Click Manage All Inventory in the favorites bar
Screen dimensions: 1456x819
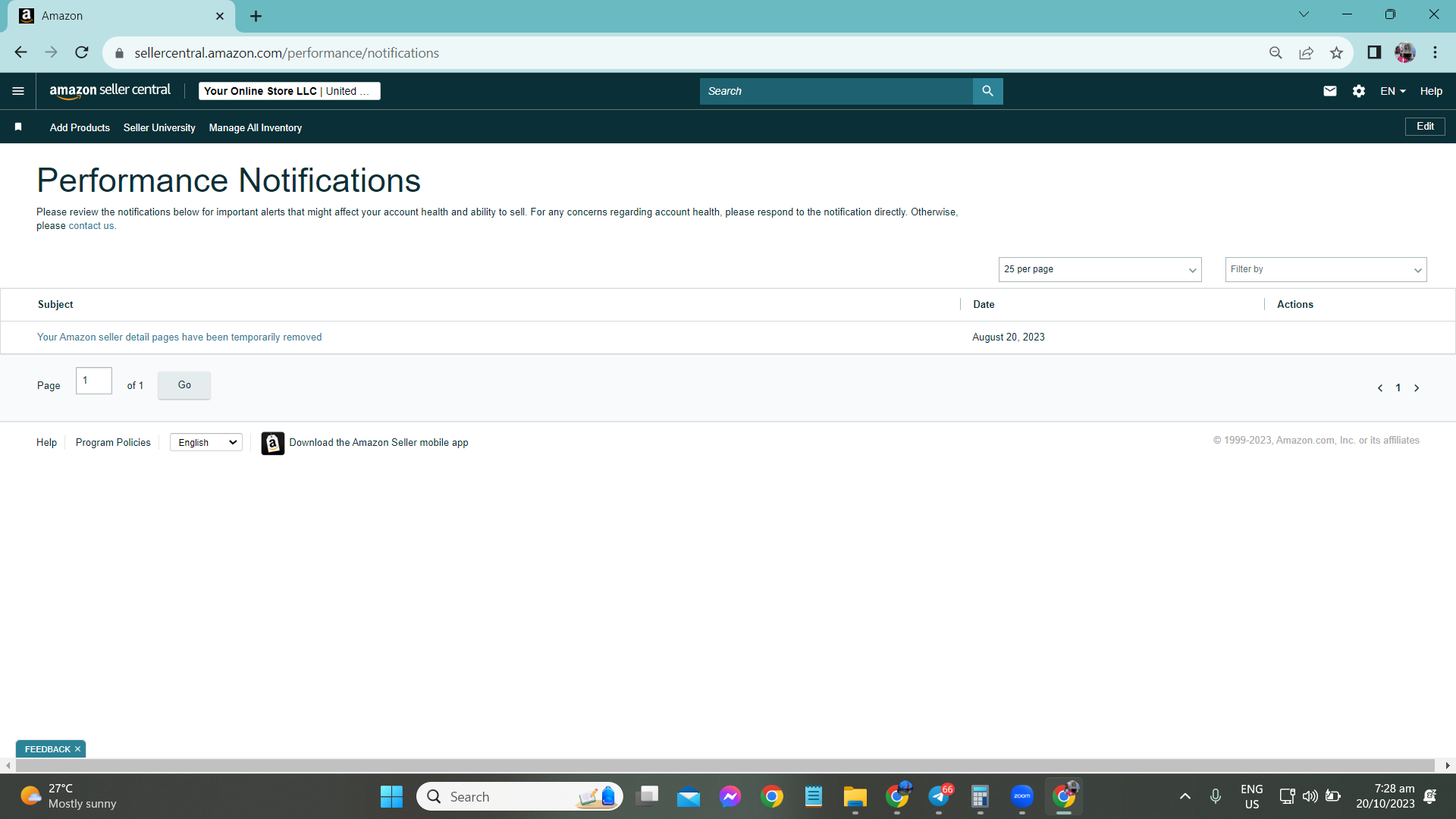click(256, 127)
